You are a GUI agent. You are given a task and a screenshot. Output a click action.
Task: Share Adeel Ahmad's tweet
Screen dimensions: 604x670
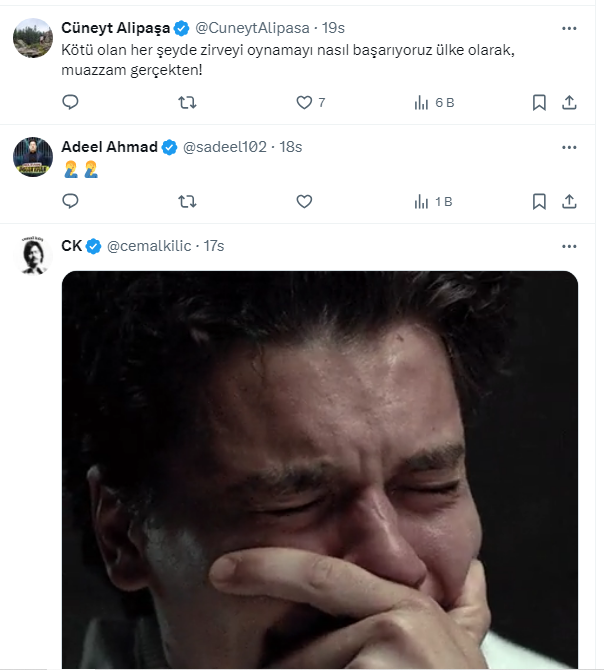tap(569, 201)
